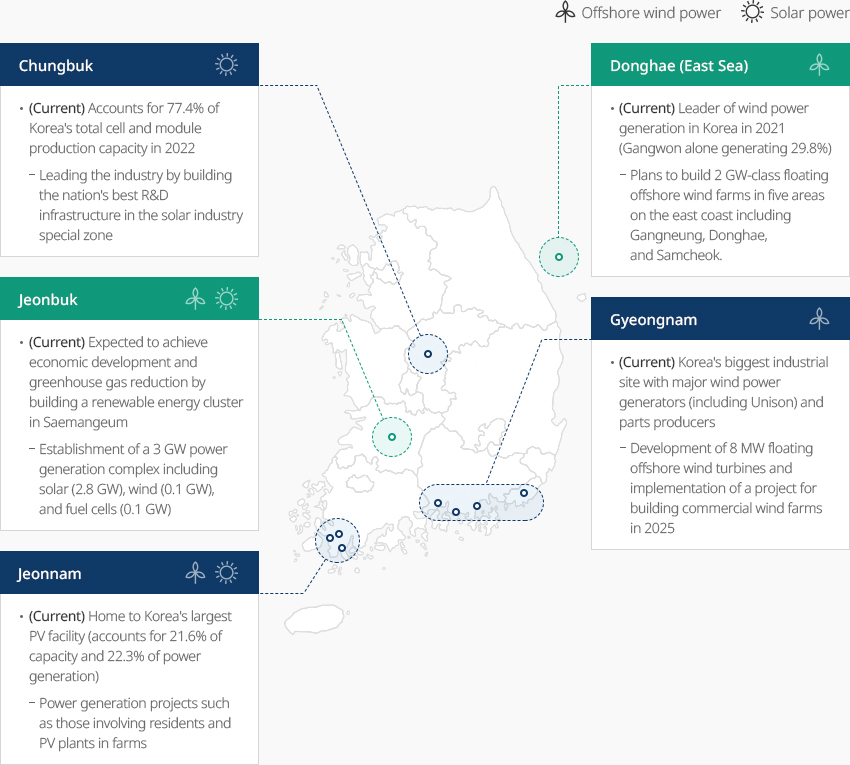This screenshot has width=850, height=765.
Task: Click the wind turbine icon in Jeonnam header
Action: pos(195,573)
